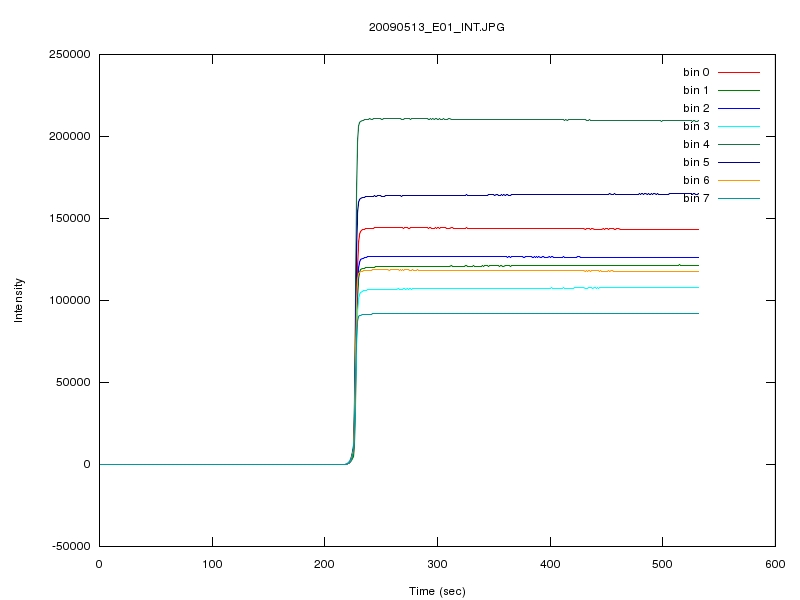
Task: Click the 'bin 3' legend label
Action: coord(696,126)
